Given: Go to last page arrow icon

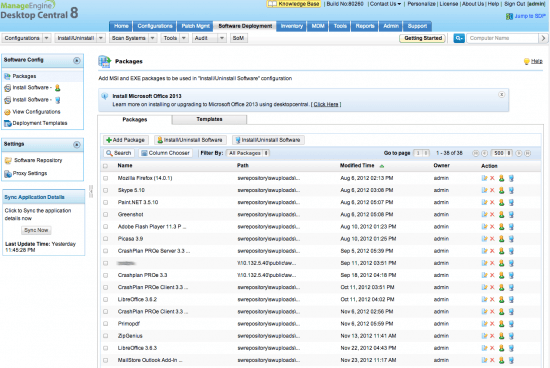Looking at the screenshot, I should click(x=527, y=153).
